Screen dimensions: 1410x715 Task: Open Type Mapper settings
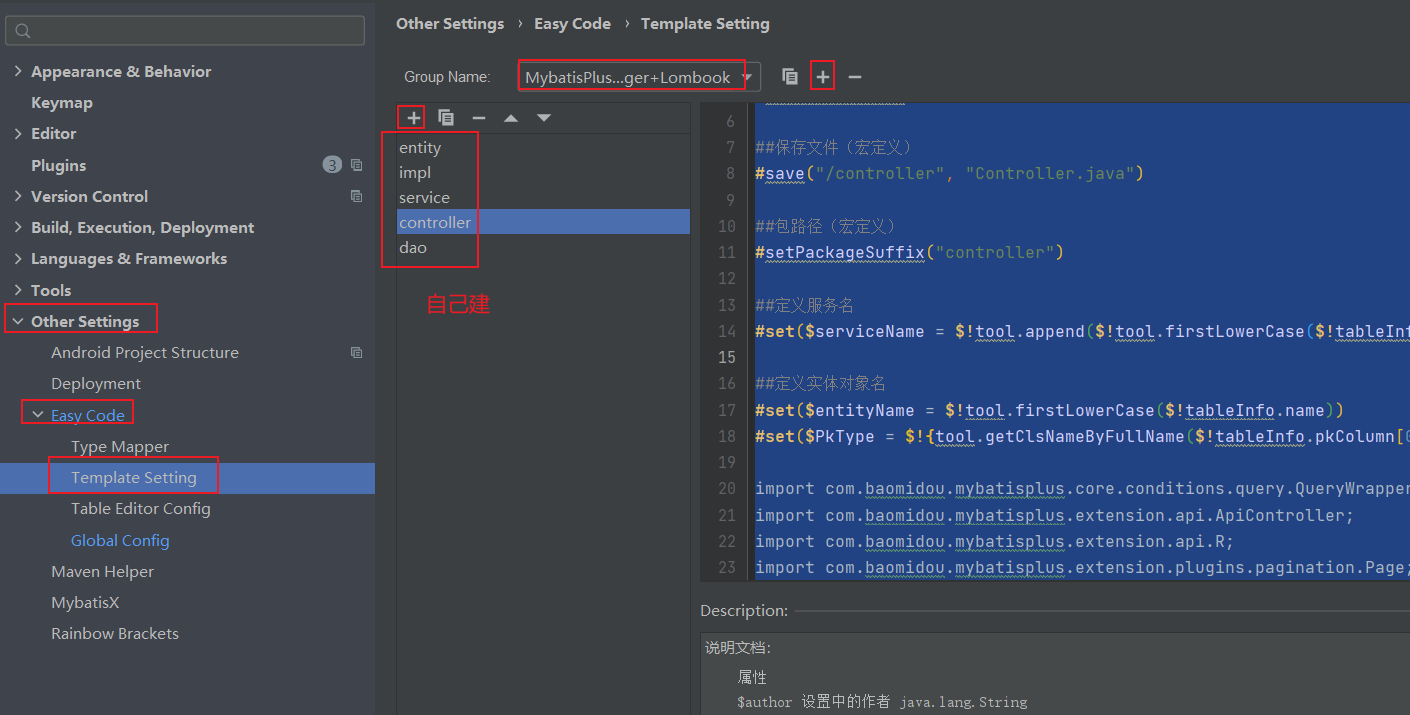120,446
